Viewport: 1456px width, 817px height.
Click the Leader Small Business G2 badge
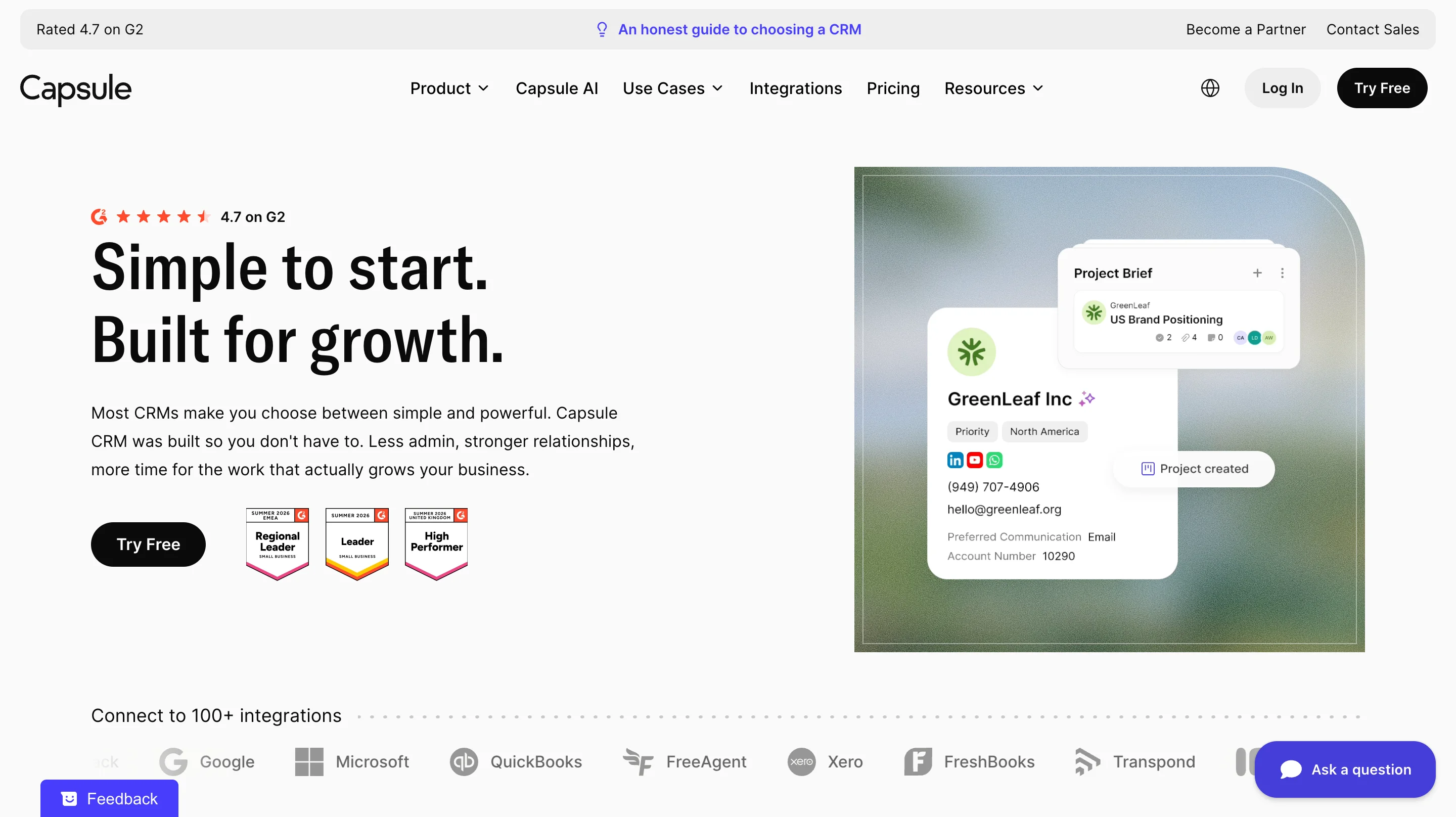click(356, 544)
